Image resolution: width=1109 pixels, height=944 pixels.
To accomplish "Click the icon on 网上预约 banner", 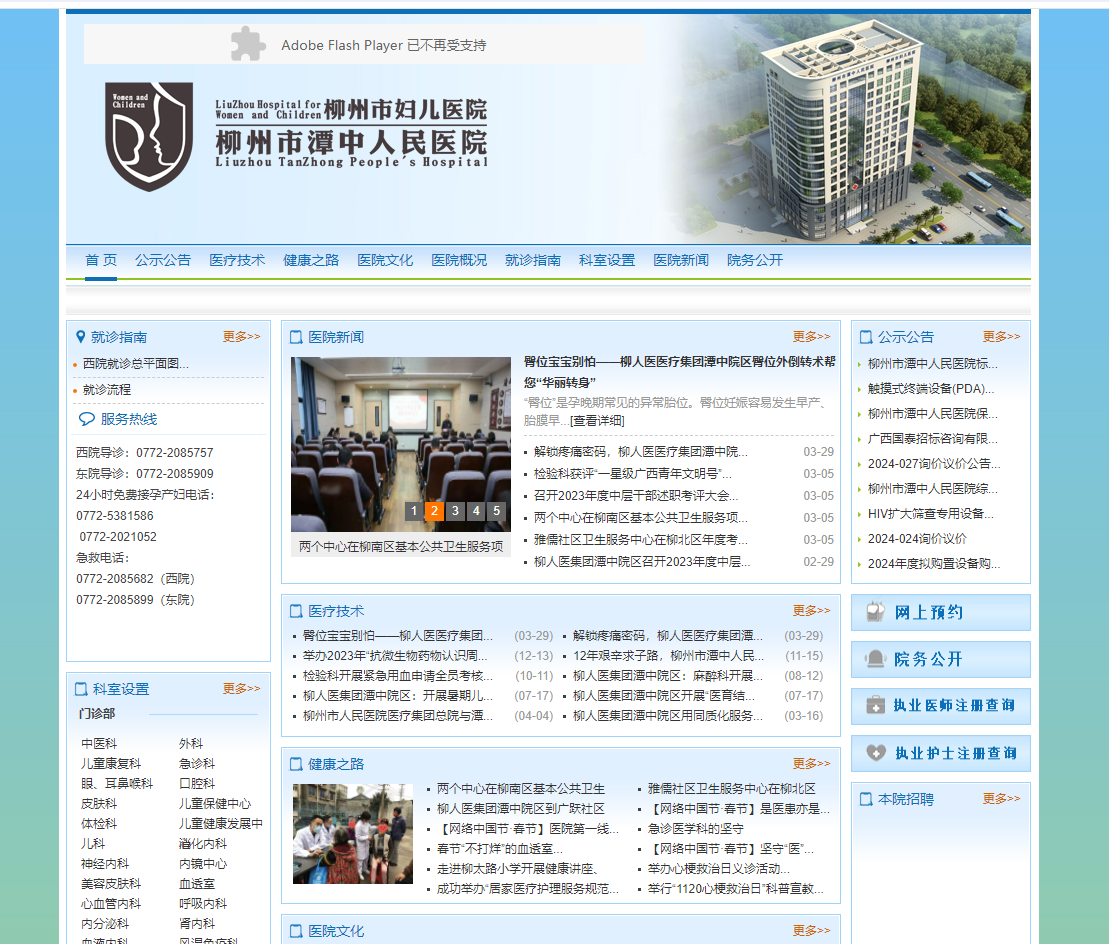I will (x=876, y=612).
